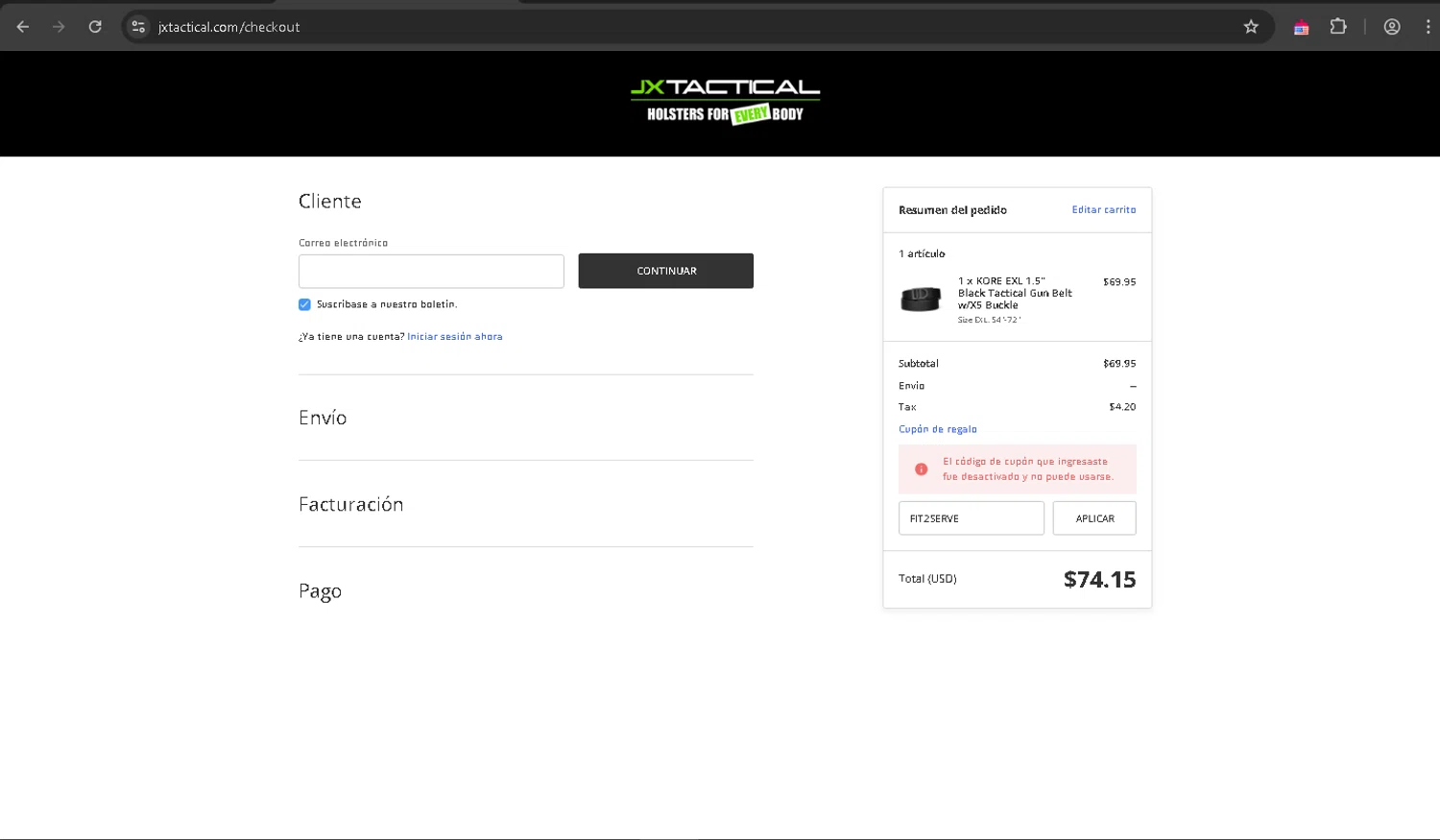Viewport: 1440px width, 840px height.
Task: Reload the checkout page
Action: click(x=95, y=27)
